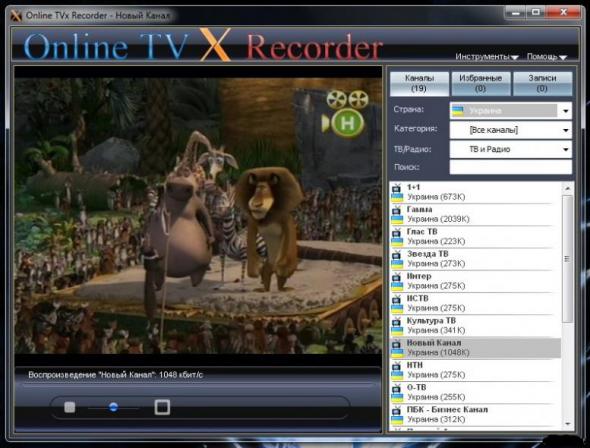Click the TV icon beside 1+1
Screen dimensions: 590x448
397,188
